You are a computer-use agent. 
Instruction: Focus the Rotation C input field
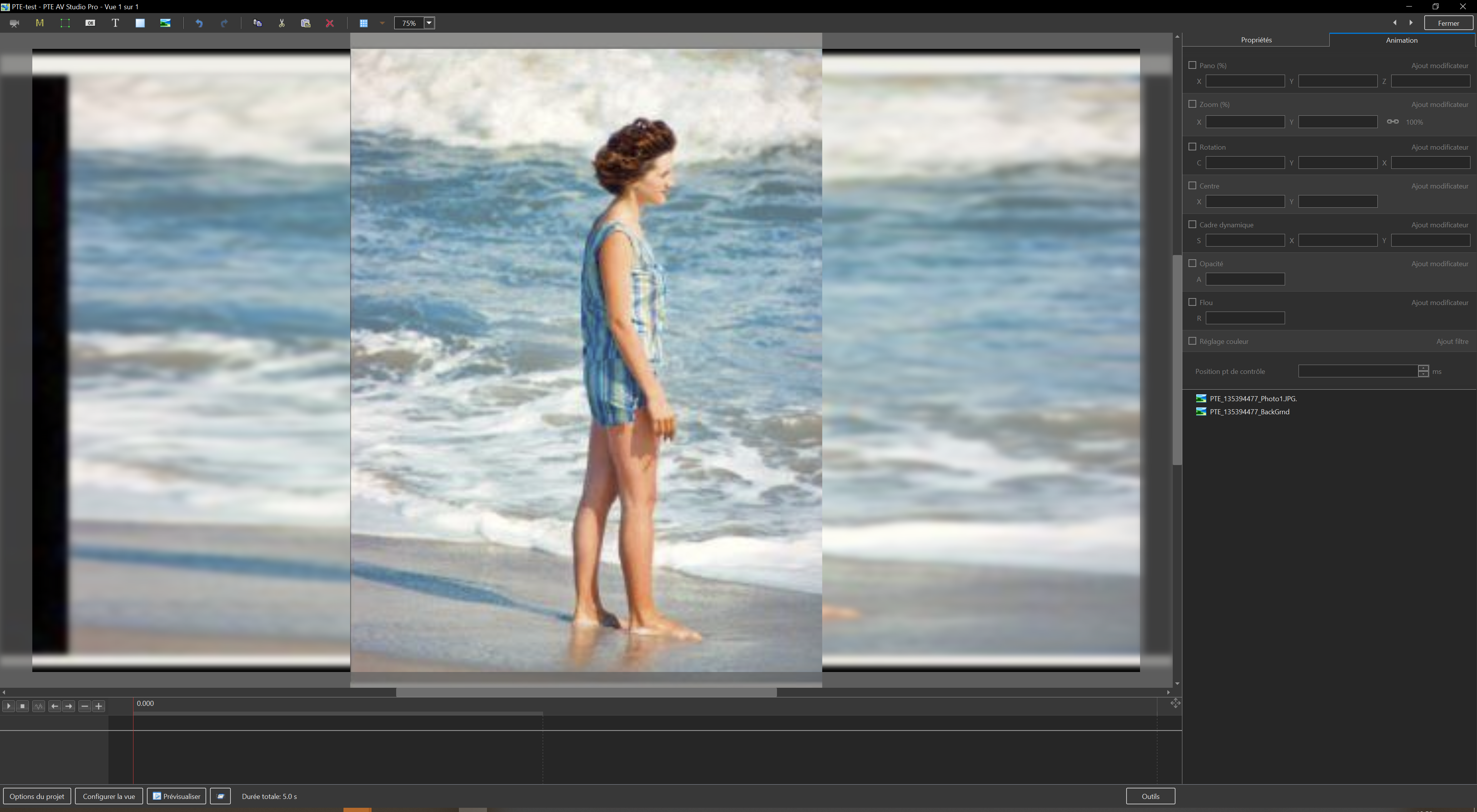point(1245,163)
